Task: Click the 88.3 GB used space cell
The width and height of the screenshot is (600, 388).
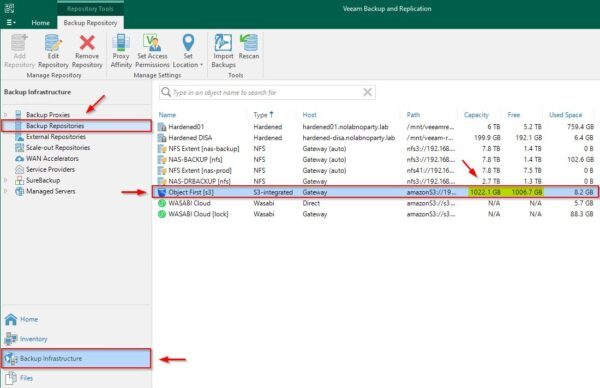Action: pos(582,214)
